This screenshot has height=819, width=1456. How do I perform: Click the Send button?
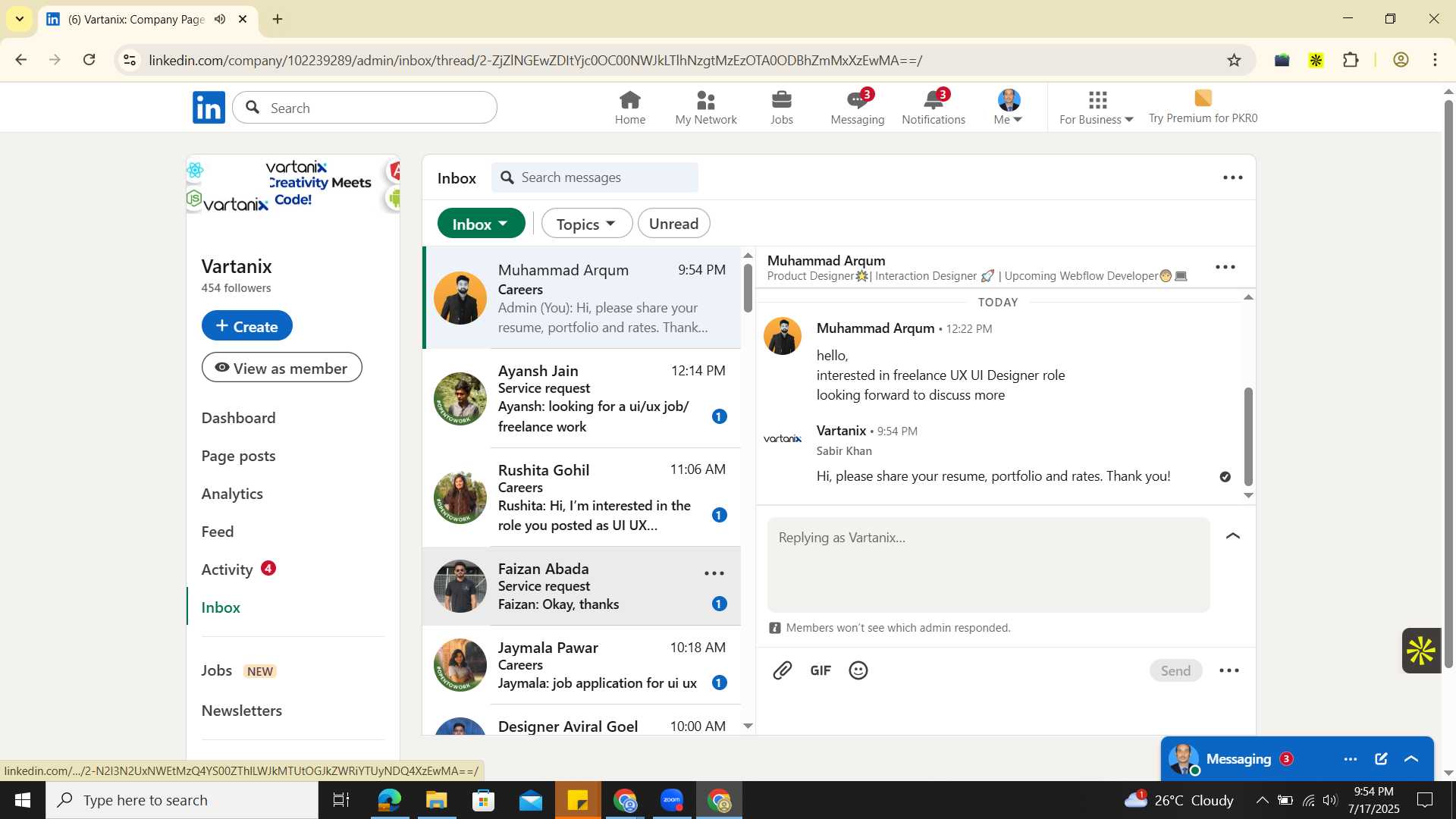[x=1175, y=670]
